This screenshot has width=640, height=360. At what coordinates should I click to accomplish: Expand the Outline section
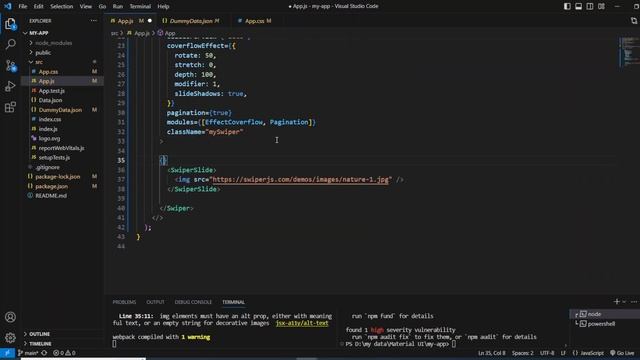62,334
